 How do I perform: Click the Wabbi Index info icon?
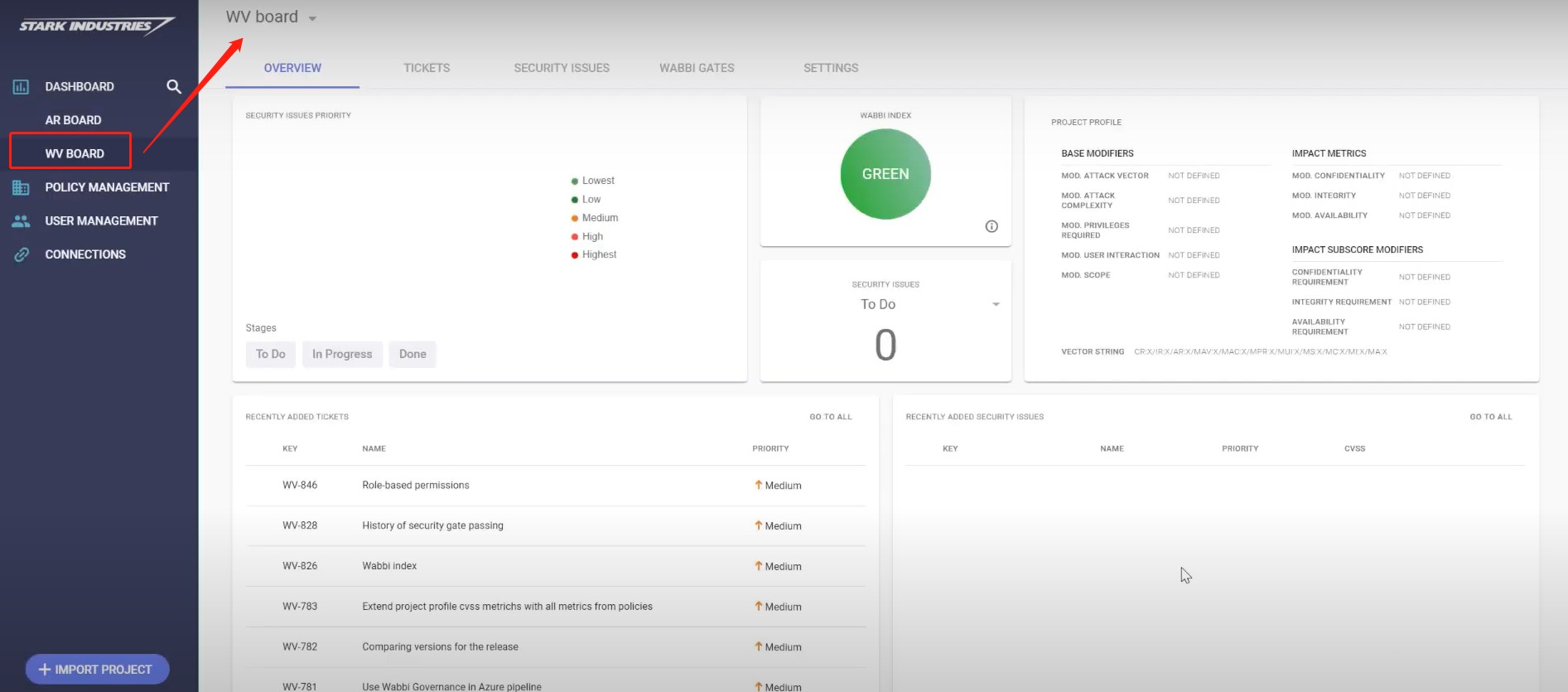[991, 226]
